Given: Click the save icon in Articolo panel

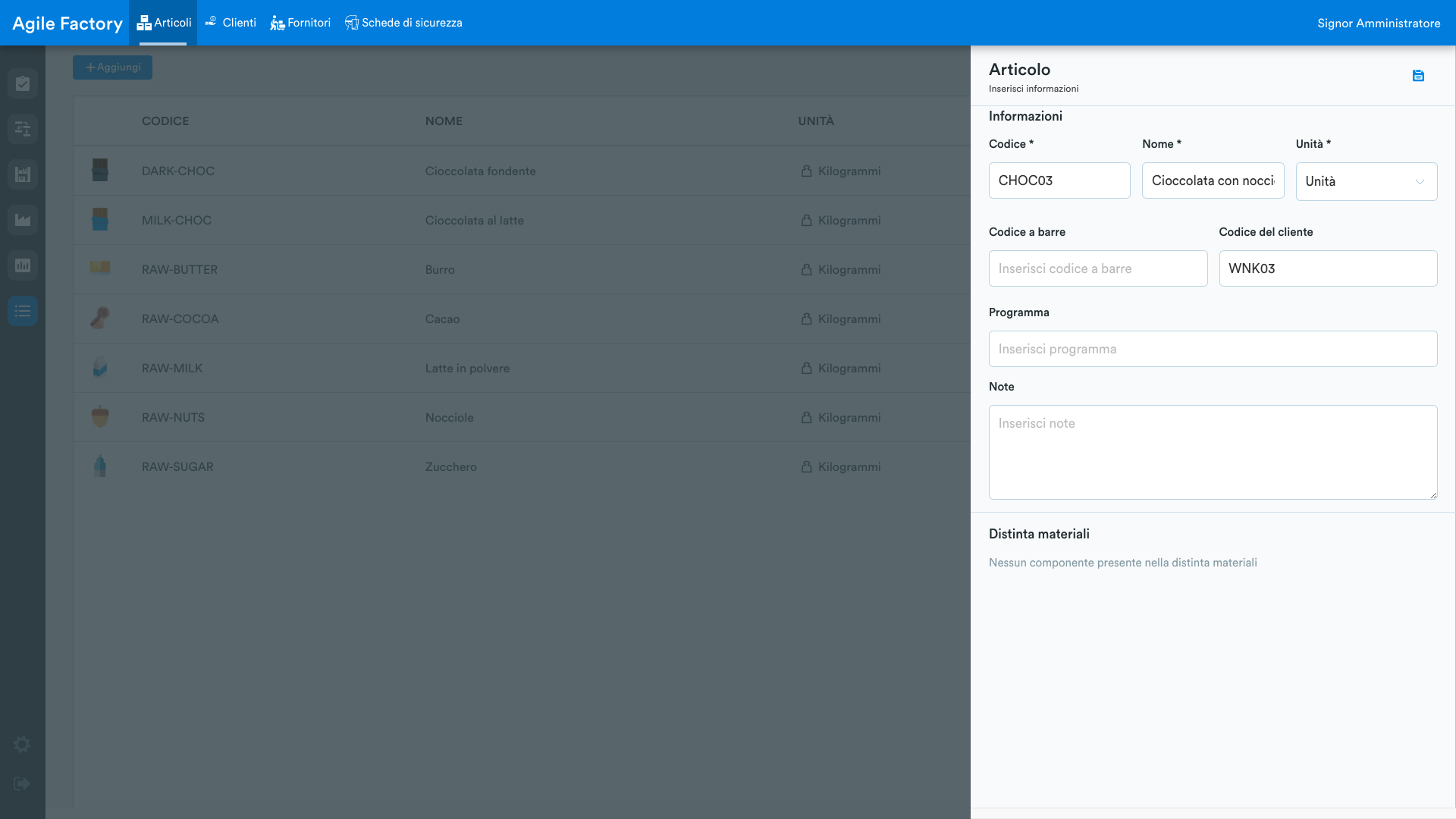Looking at the screenshot, I should 1418,76.
